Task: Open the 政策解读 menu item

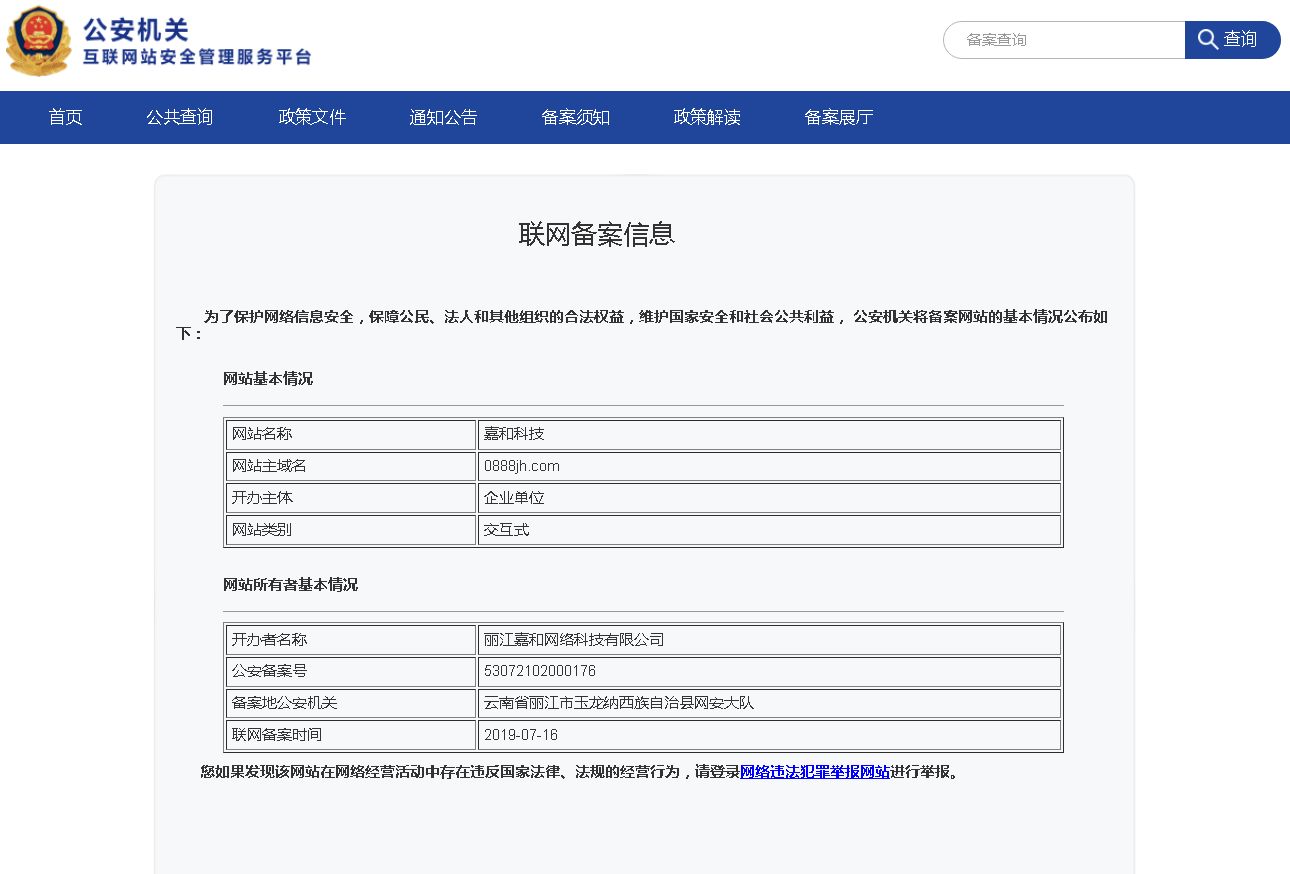Action: pyautogui.click(x=707, y=117)
